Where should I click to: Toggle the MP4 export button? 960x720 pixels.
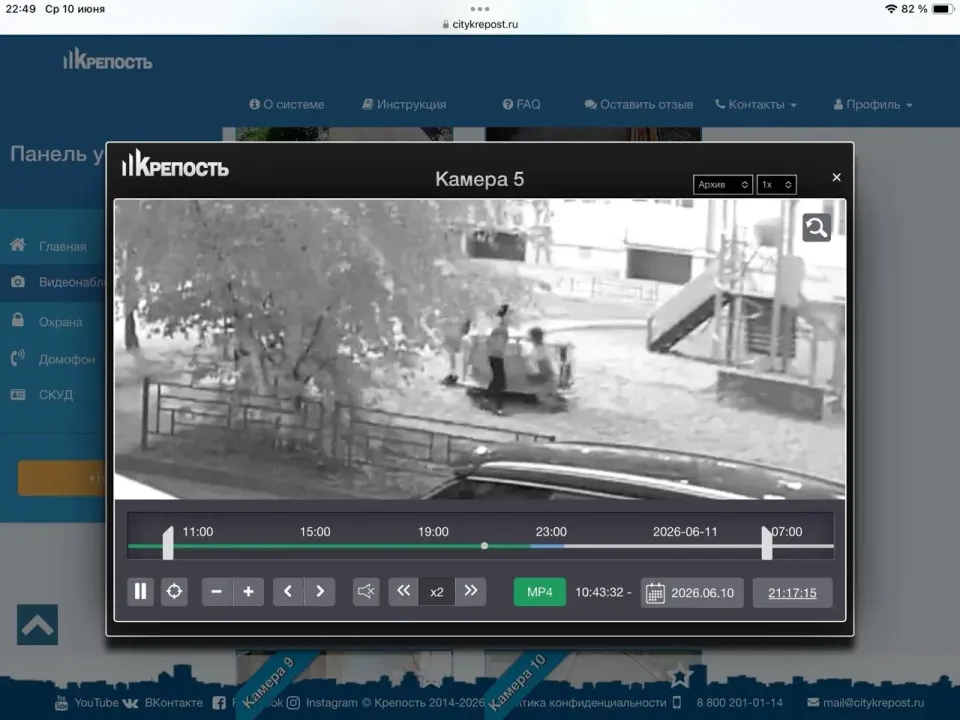(539, 592)
